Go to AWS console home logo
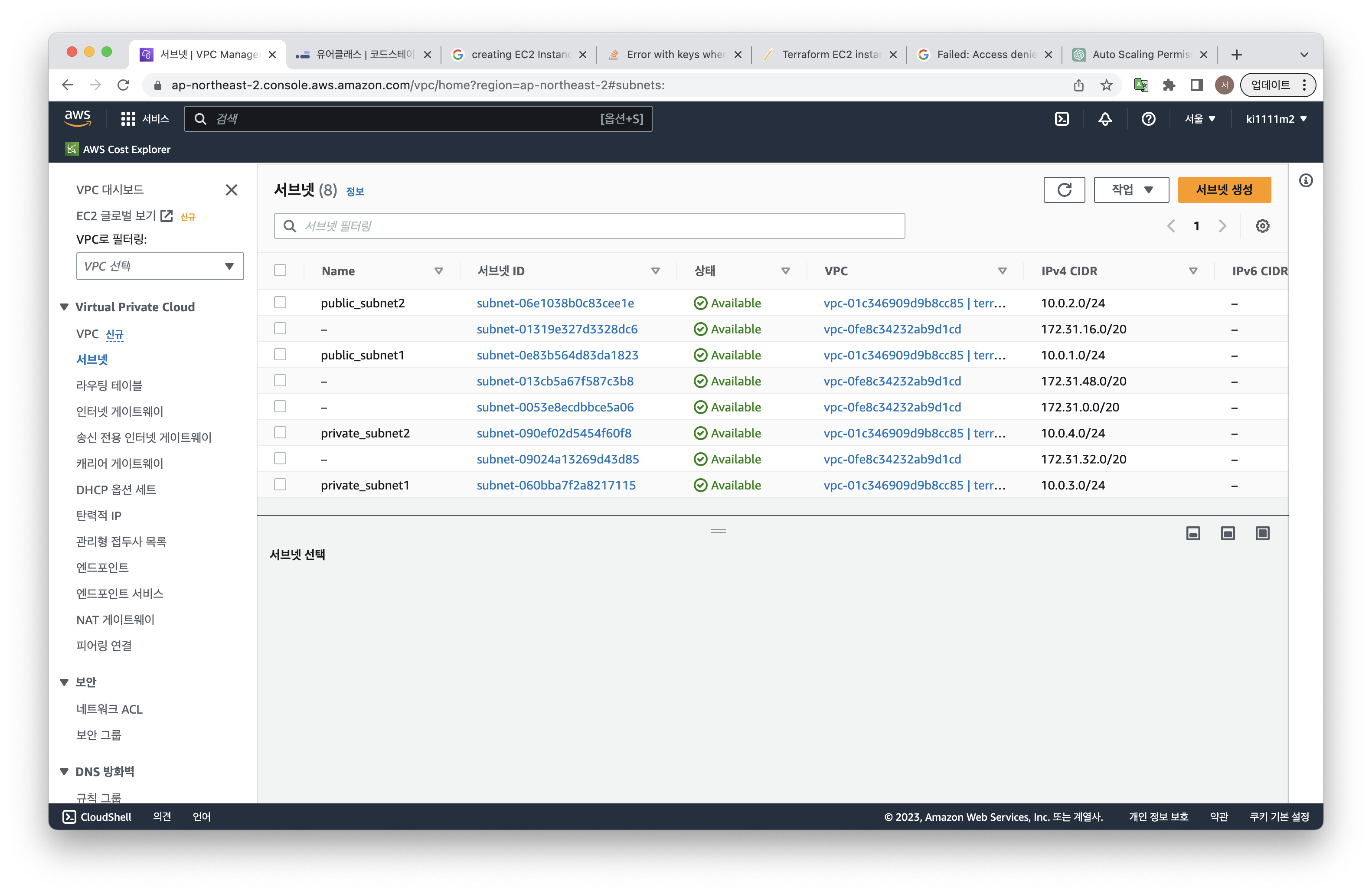The width and height of the screenshot is (1372, 894). point(77,118)
